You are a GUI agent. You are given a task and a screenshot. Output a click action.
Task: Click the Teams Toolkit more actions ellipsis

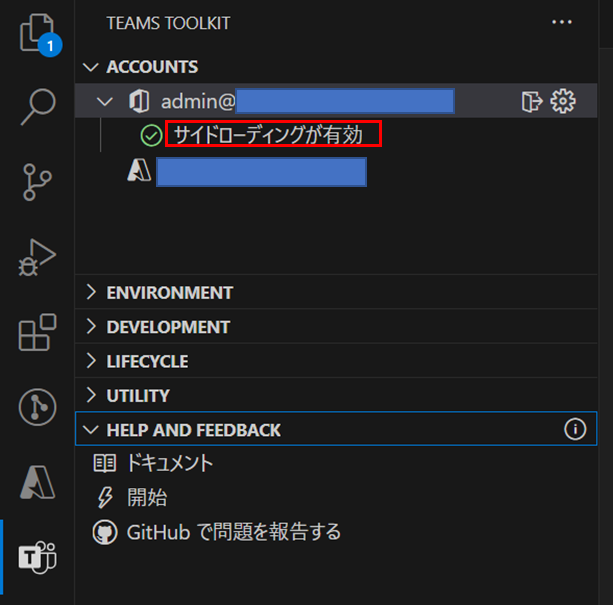point(561,22)
